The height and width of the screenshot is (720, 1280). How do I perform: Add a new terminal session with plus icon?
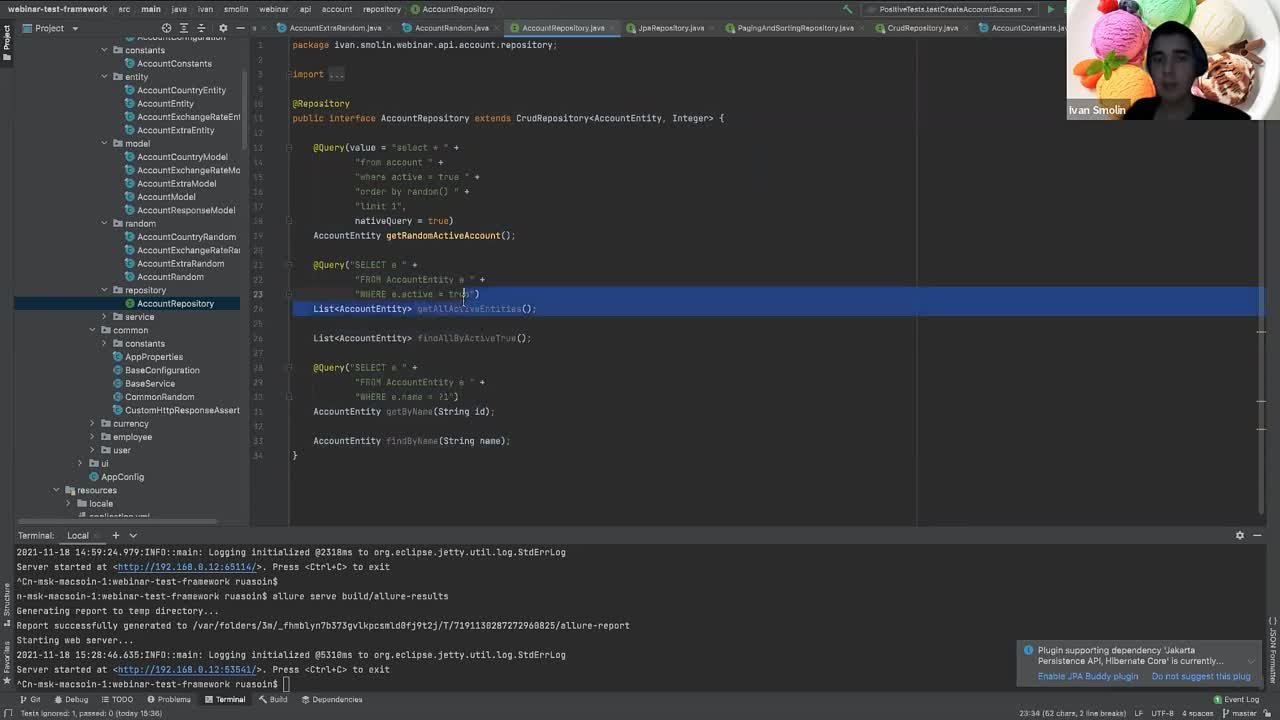tap(115, 535)
